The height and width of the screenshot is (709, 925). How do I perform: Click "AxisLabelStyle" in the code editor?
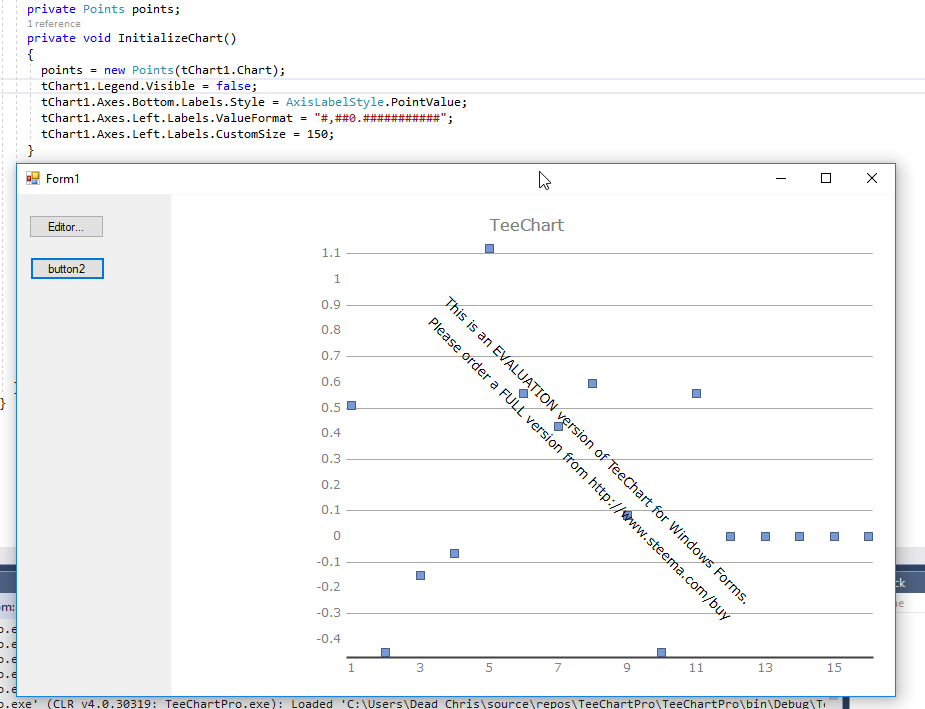(334, 102)
